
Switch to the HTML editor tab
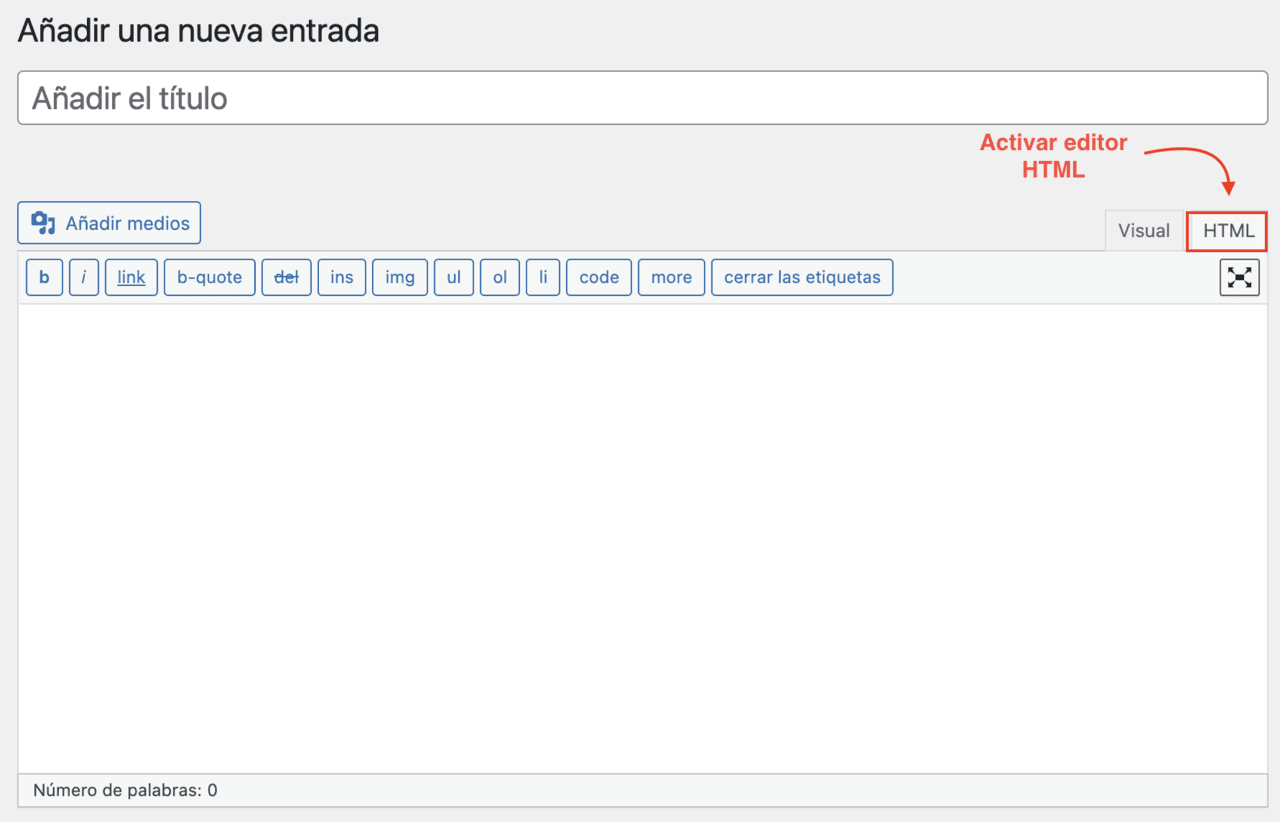(x=1226, y=231)
